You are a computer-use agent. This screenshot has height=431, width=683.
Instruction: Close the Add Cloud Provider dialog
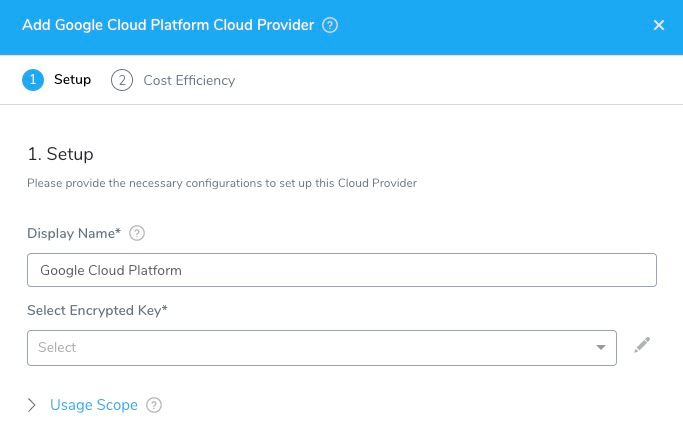tap(659, 25)
